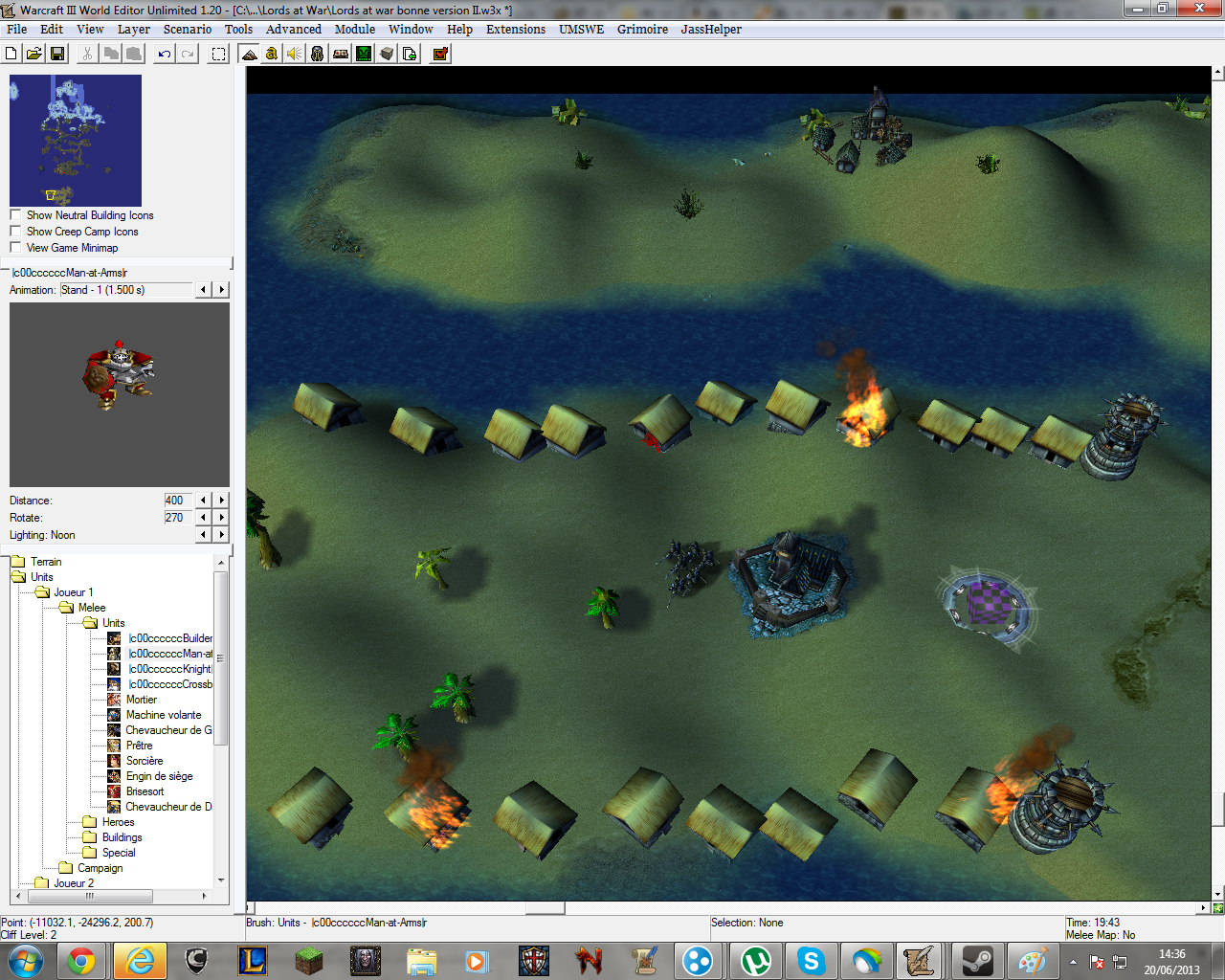The image size is (1225, 980).
Task: Open the UMSWE menu
Action: pos(582,30)
